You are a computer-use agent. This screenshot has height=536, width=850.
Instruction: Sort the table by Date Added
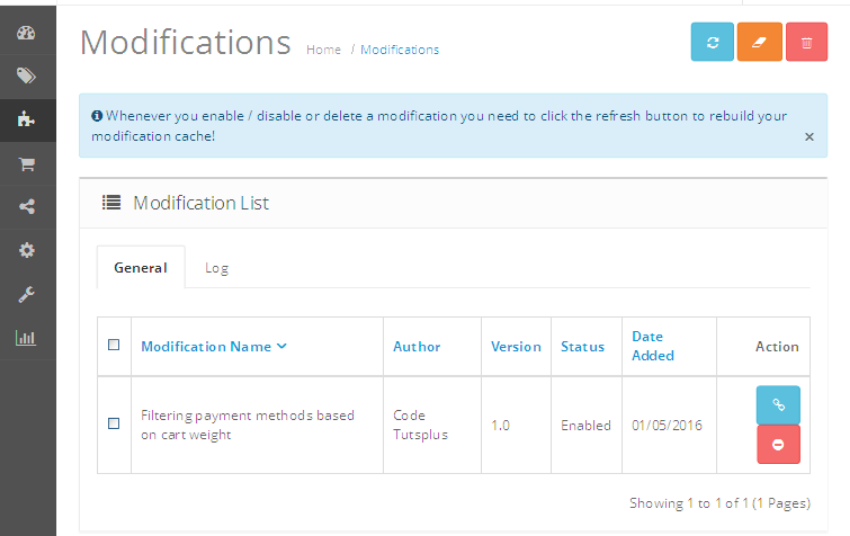[653, 346]
